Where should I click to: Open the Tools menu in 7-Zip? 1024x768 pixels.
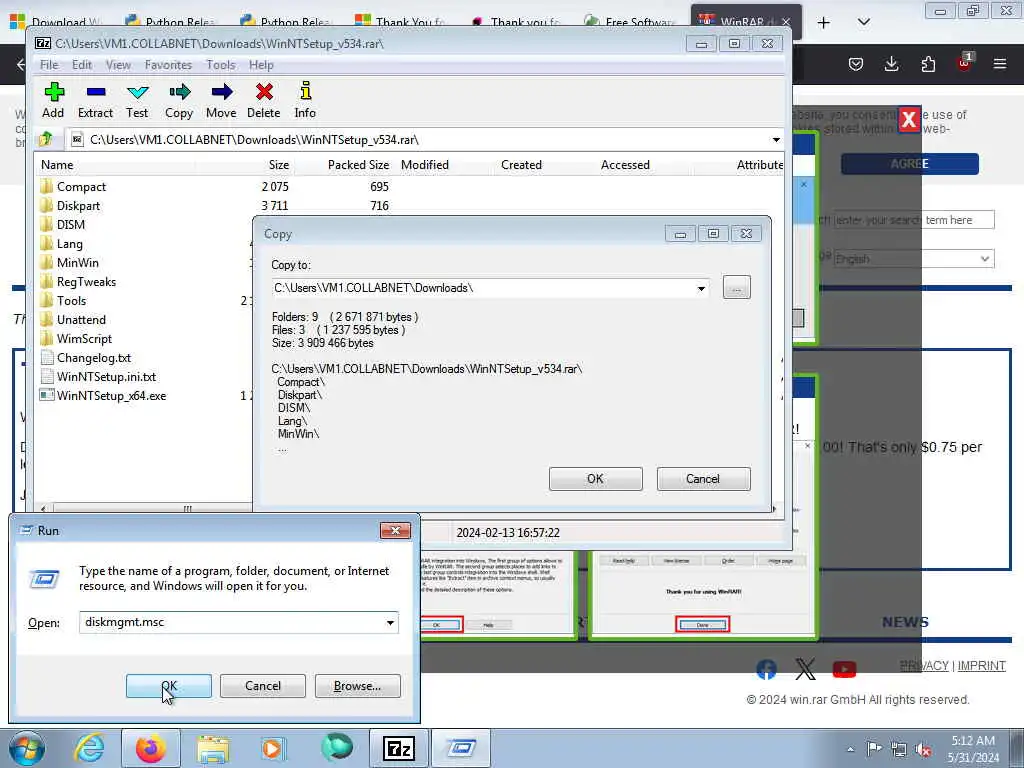point(221,65)
